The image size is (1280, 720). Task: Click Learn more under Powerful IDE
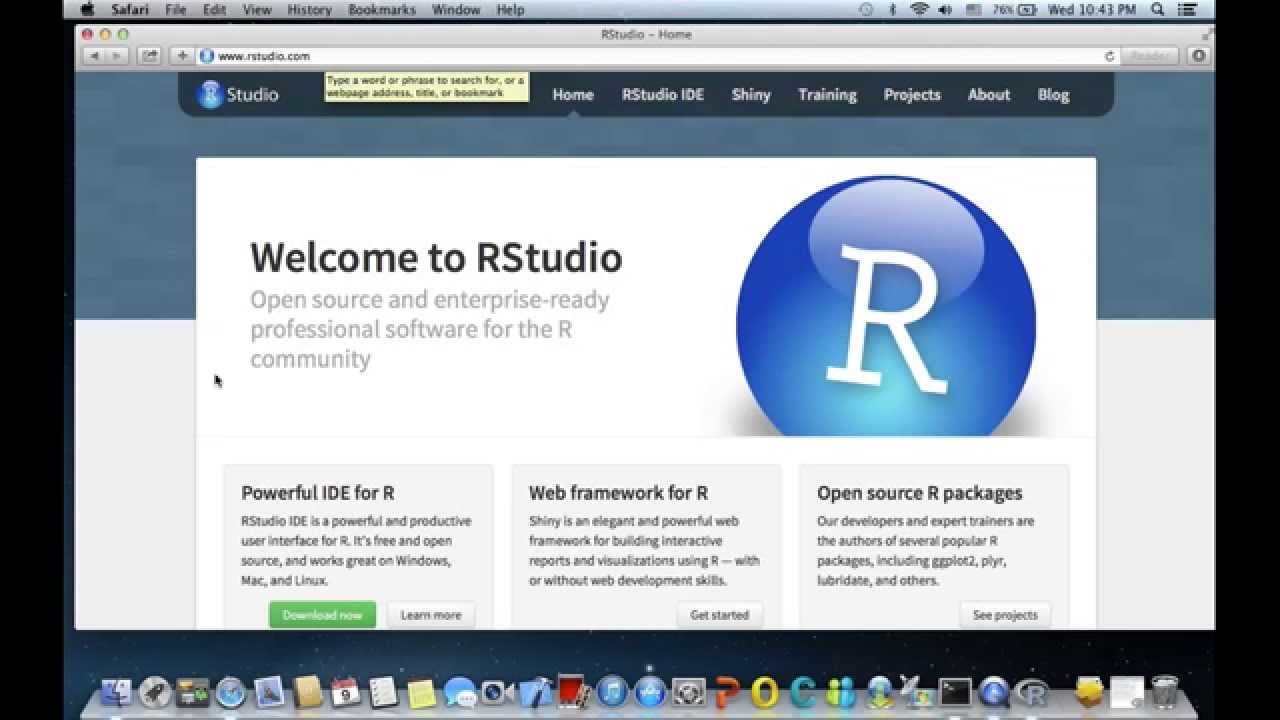click(x=431, y=615)
